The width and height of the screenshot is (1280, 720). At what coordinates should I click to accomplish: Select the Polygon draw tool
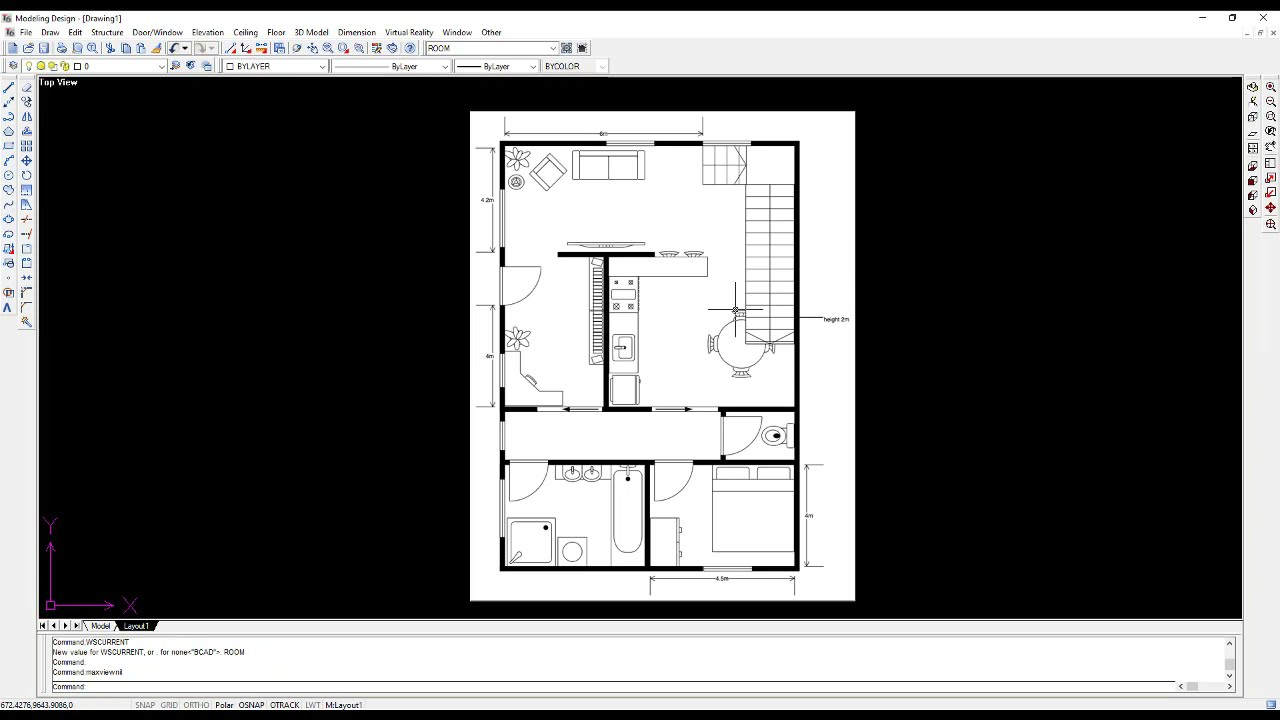pos(9,131)
